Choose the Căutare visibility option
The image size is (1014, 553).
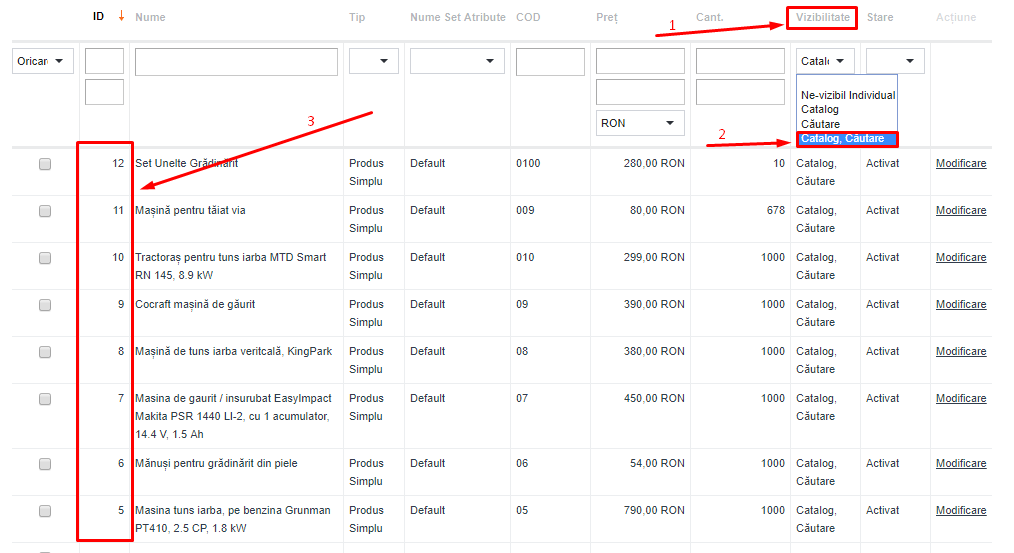point(821,124)
